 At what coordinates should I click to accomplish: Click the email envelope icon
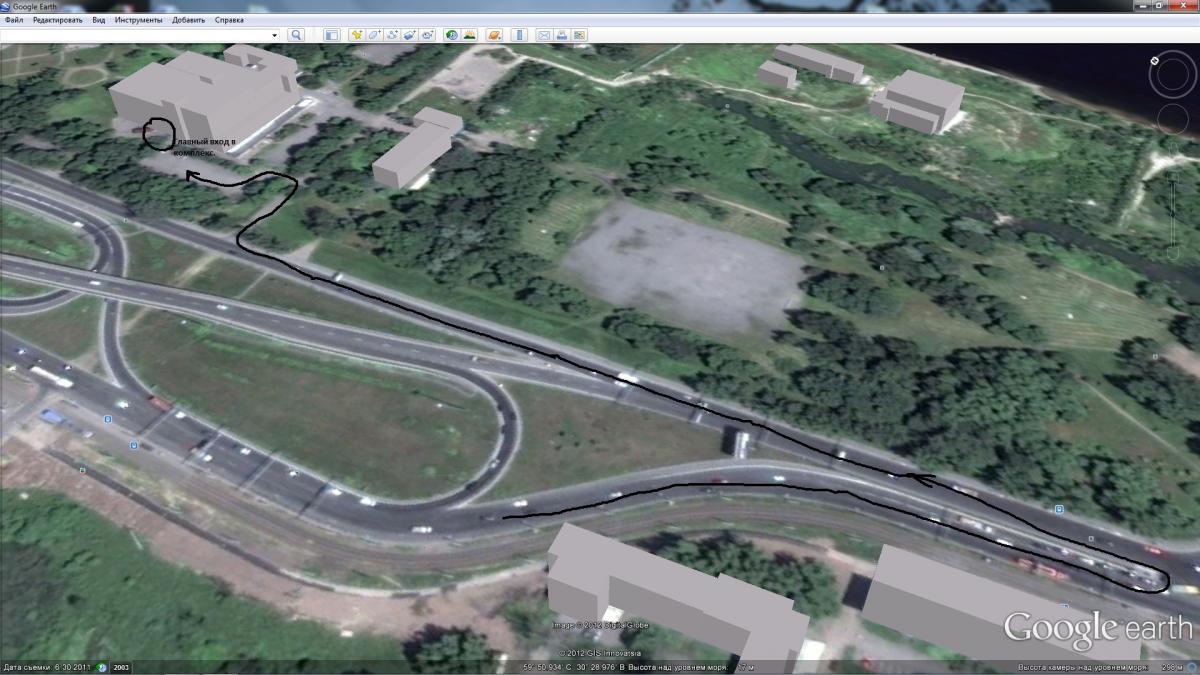coord(544,35)
